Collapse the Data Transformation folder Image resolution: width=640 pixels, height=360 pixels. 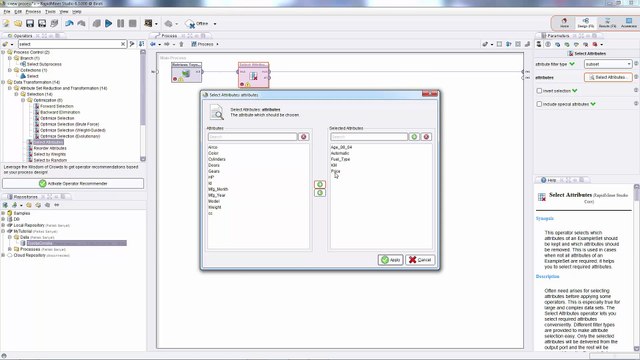(x=3, y=82)
